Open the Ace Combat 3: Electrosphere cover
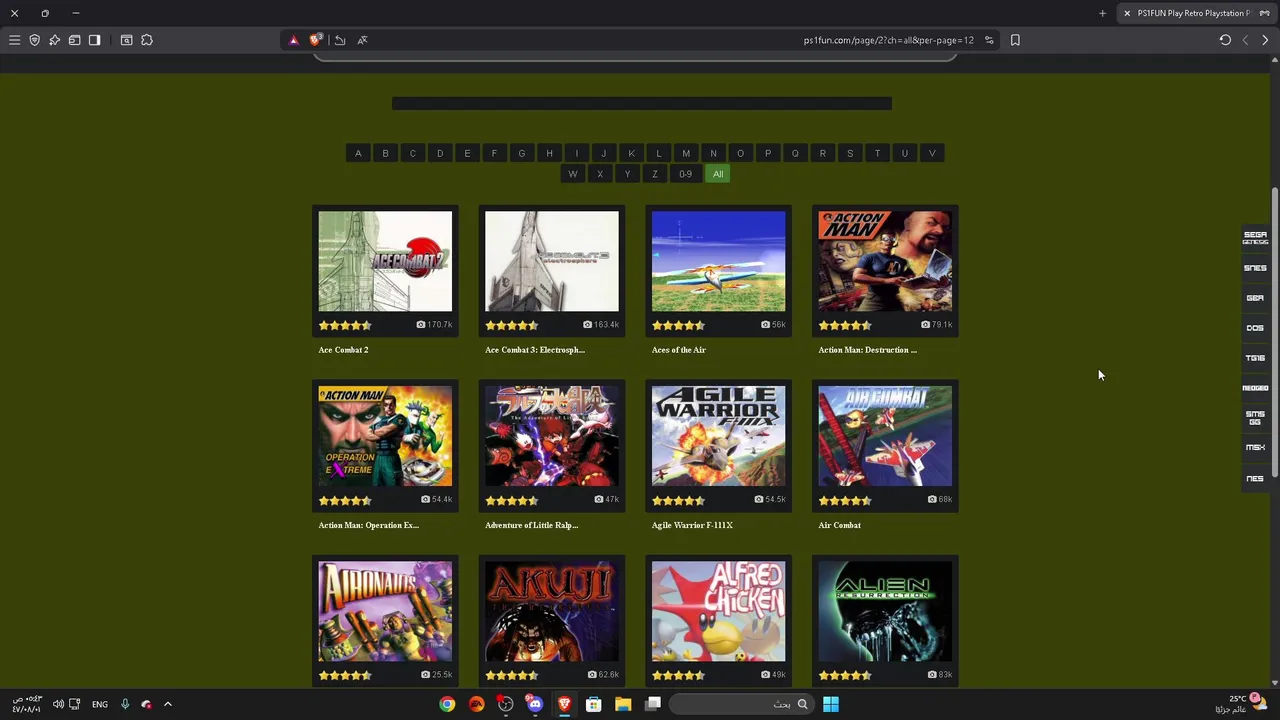1280x720 pixels. tap(552, 261)
